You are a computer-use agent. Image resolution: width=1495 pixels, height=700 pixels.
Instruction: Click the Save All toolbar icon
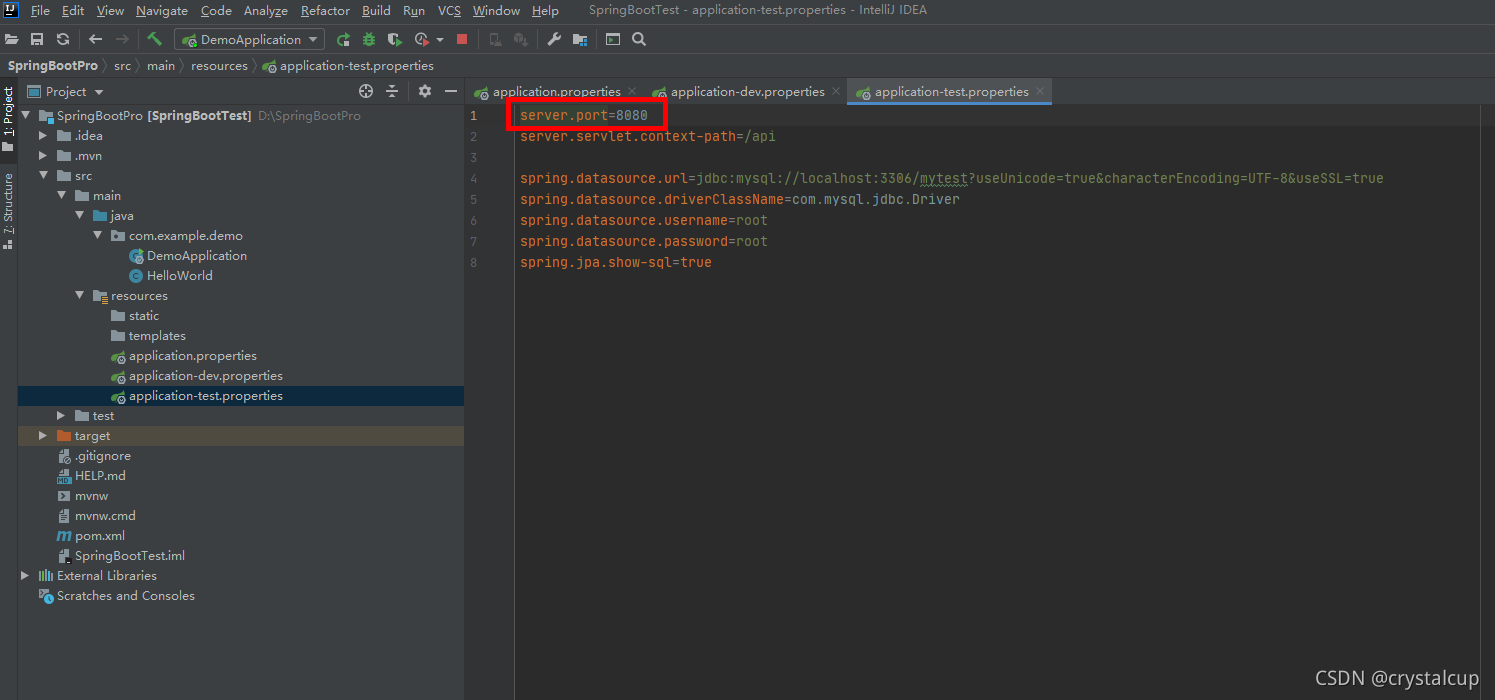[37, 39]
